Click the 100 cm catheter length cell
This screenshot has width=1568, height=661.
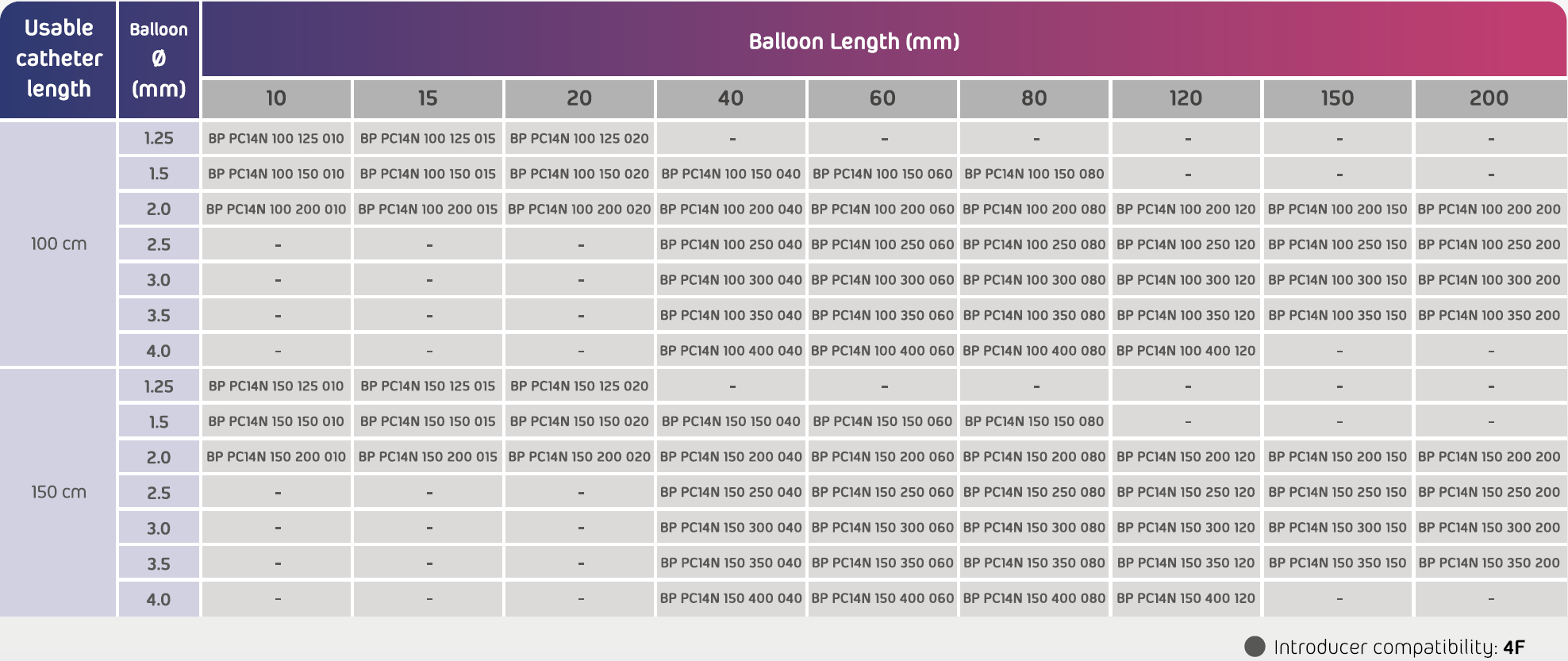pos(59,244)
